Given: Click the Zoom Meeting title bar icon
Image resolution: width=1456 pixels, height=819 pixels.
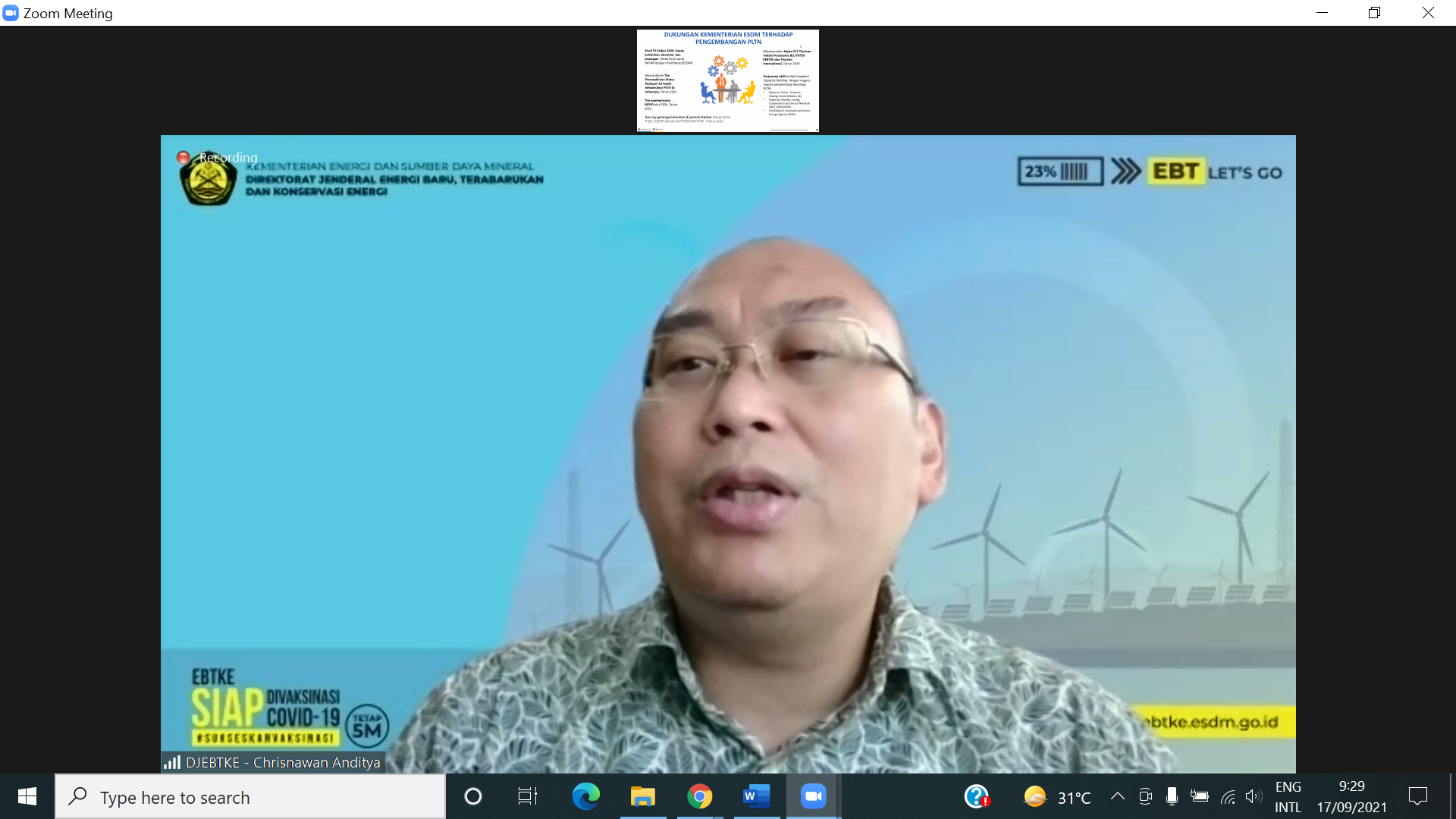Looking at the screenshot, I should pos(11,13).
